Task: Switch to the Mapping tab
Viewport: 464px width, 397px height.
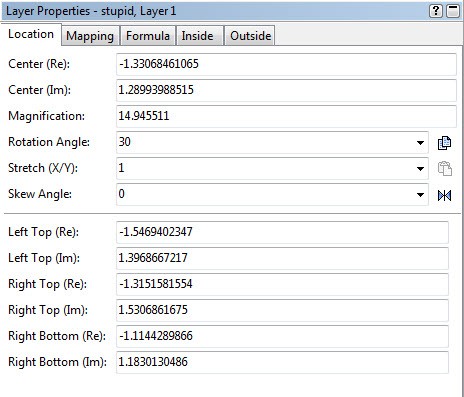Action: [x=90, y=36]
